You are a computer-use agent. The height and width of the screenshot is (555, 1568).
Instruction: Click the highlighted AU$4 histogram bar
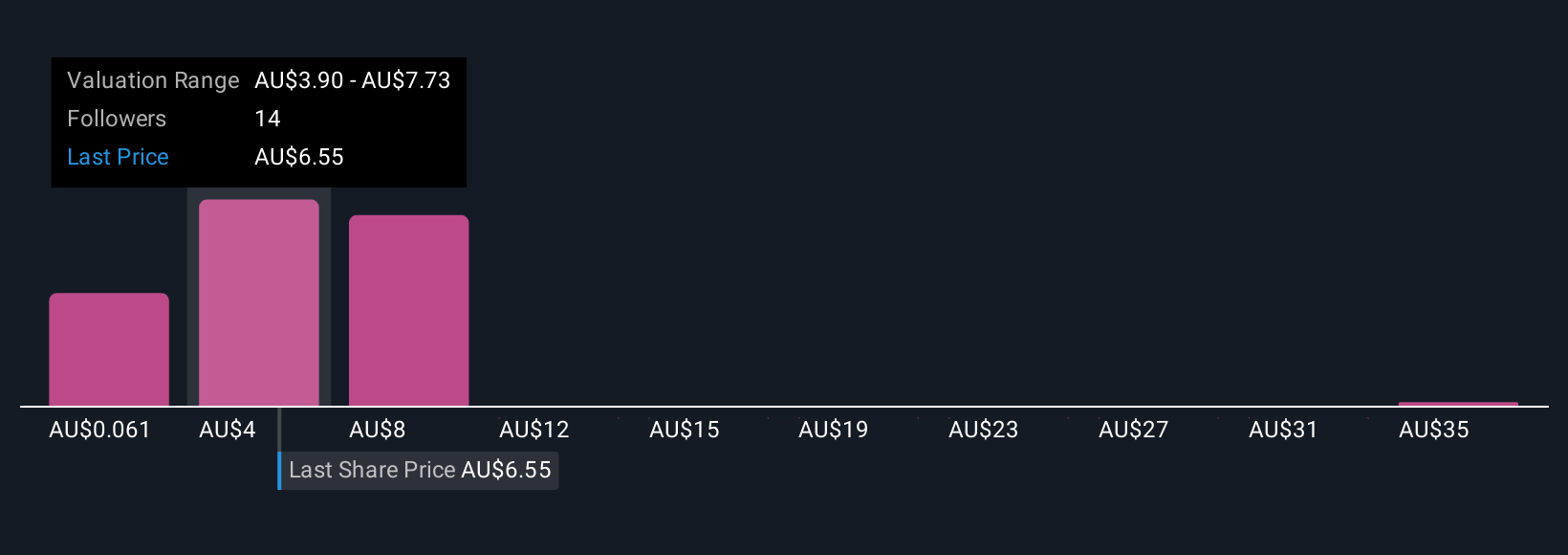click(x=259, y=302)
